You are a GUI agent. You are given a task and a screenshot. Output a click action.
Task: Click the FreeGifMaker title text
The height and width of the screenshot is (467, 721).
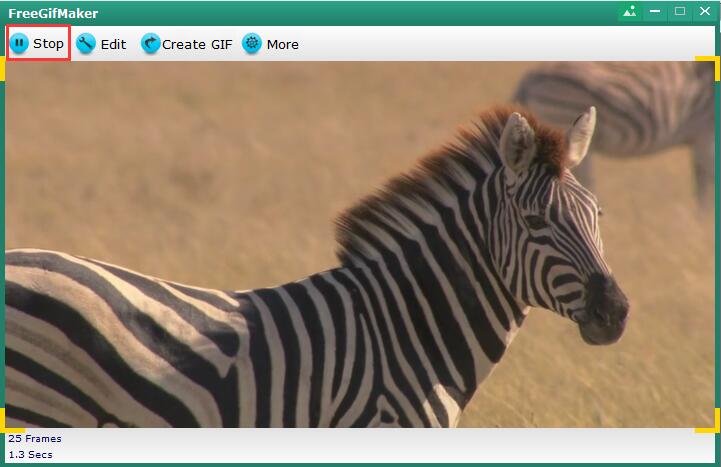point(53,13)
